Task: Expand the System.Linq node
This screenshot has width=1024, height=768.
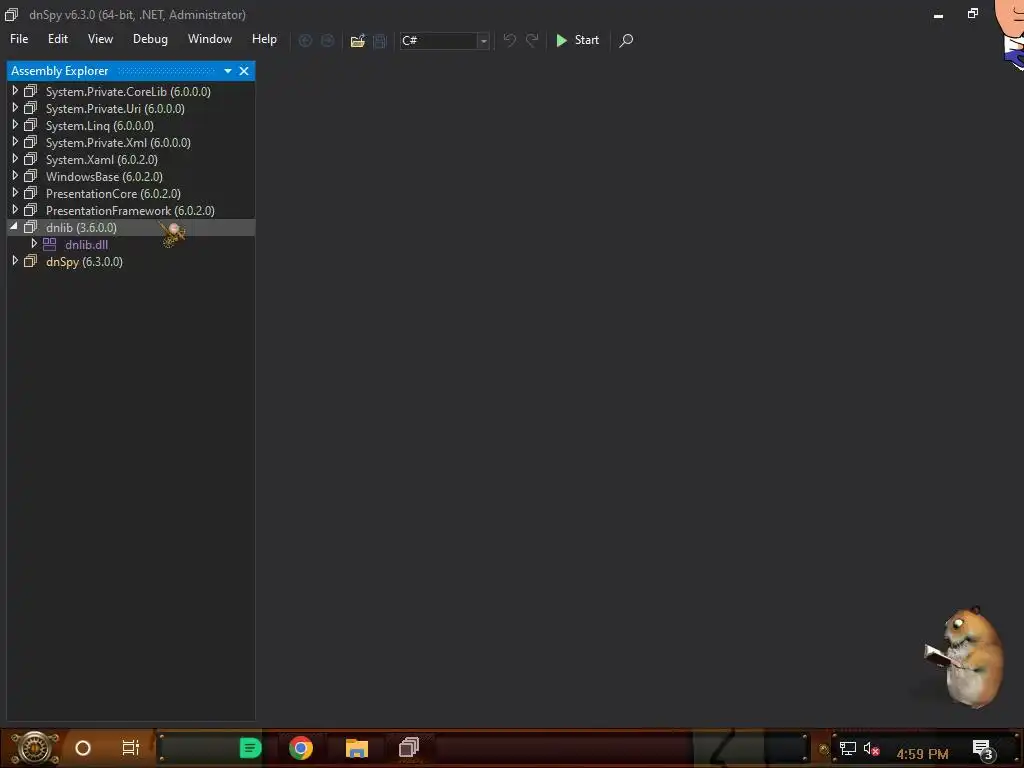Action: [x=15, y=125]
